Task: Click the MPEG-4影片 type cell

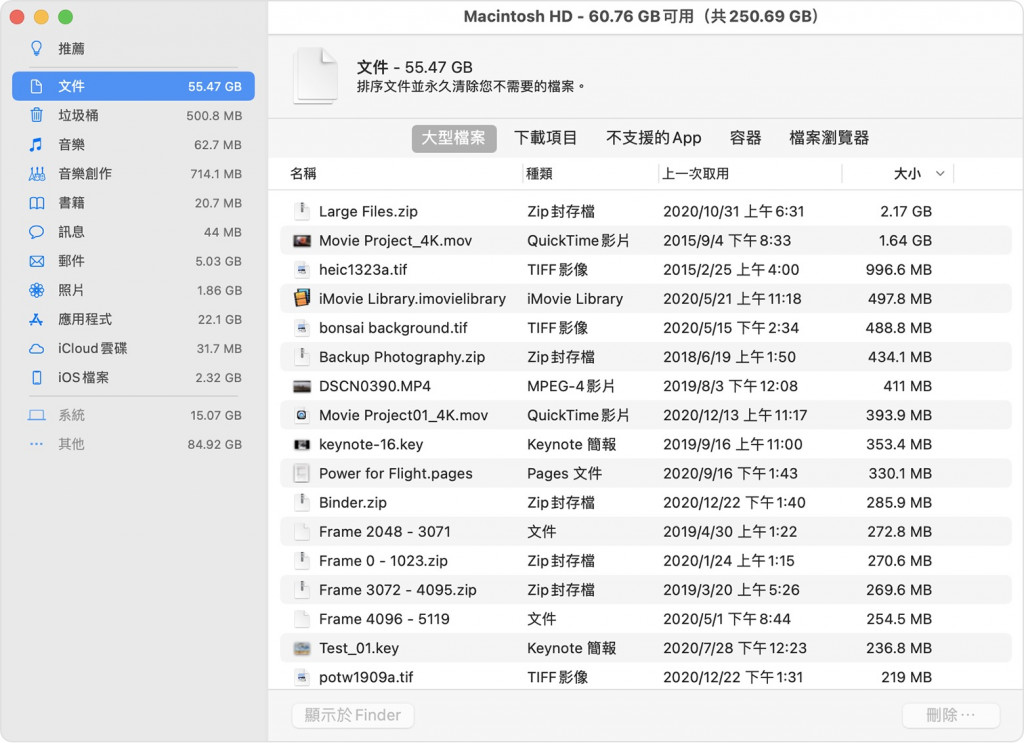Action: (x=571, y=387)
